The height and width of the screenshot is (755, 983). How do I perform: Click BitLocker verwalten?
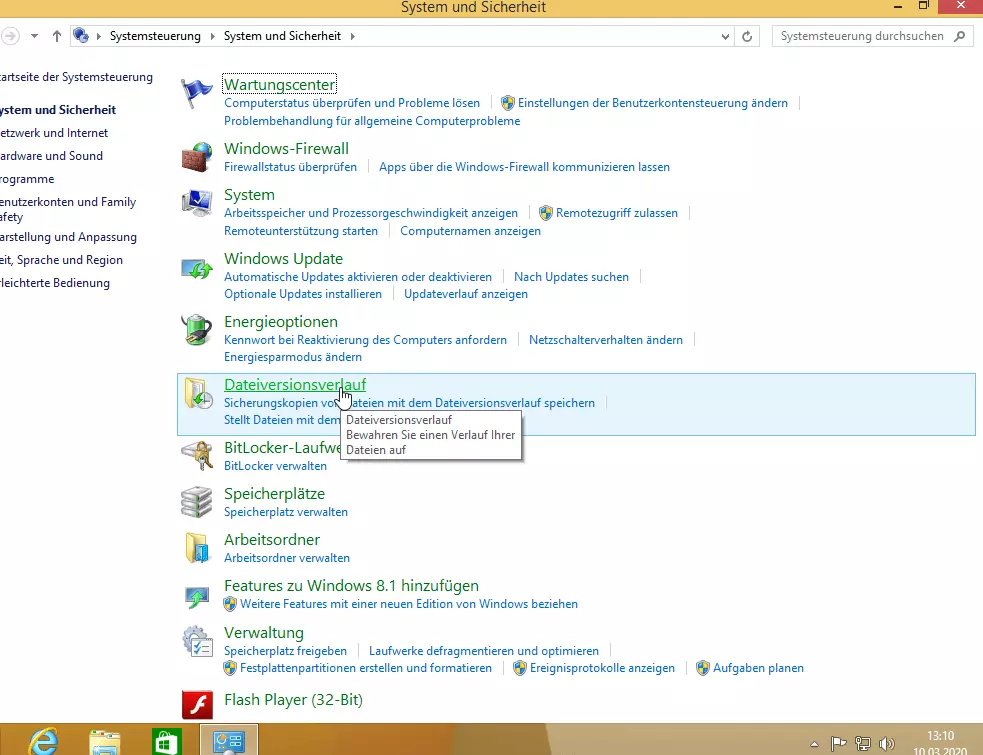pos(275,466)
